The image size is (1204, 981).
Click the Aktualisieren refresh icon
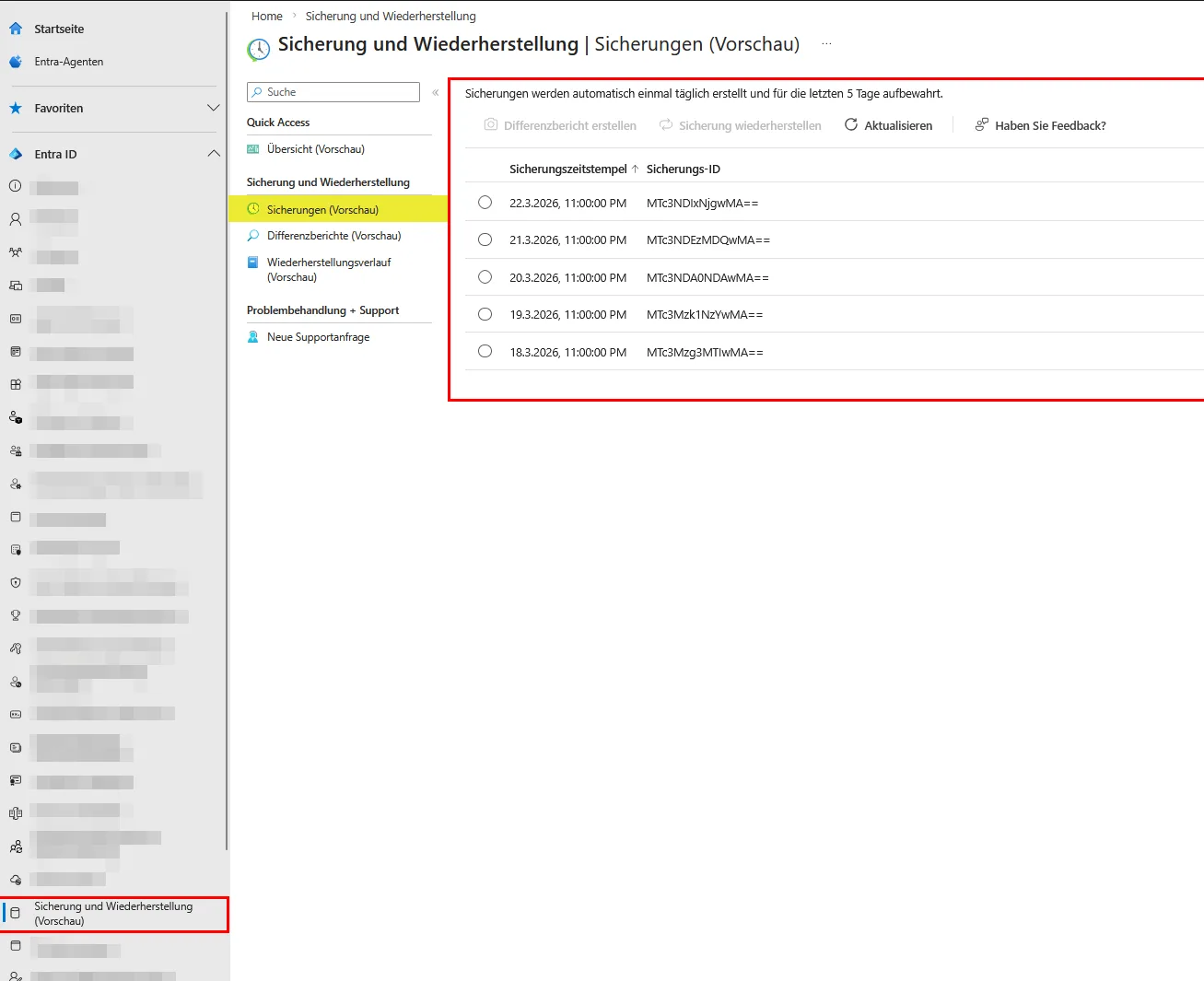click(x=851, y=125)
